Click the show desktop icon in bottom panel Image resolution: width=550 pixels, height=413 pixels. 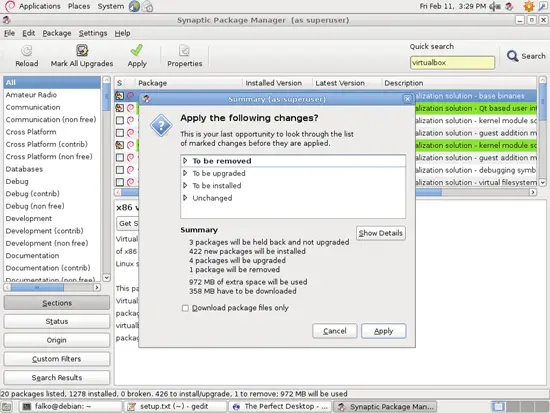[7, 407]
